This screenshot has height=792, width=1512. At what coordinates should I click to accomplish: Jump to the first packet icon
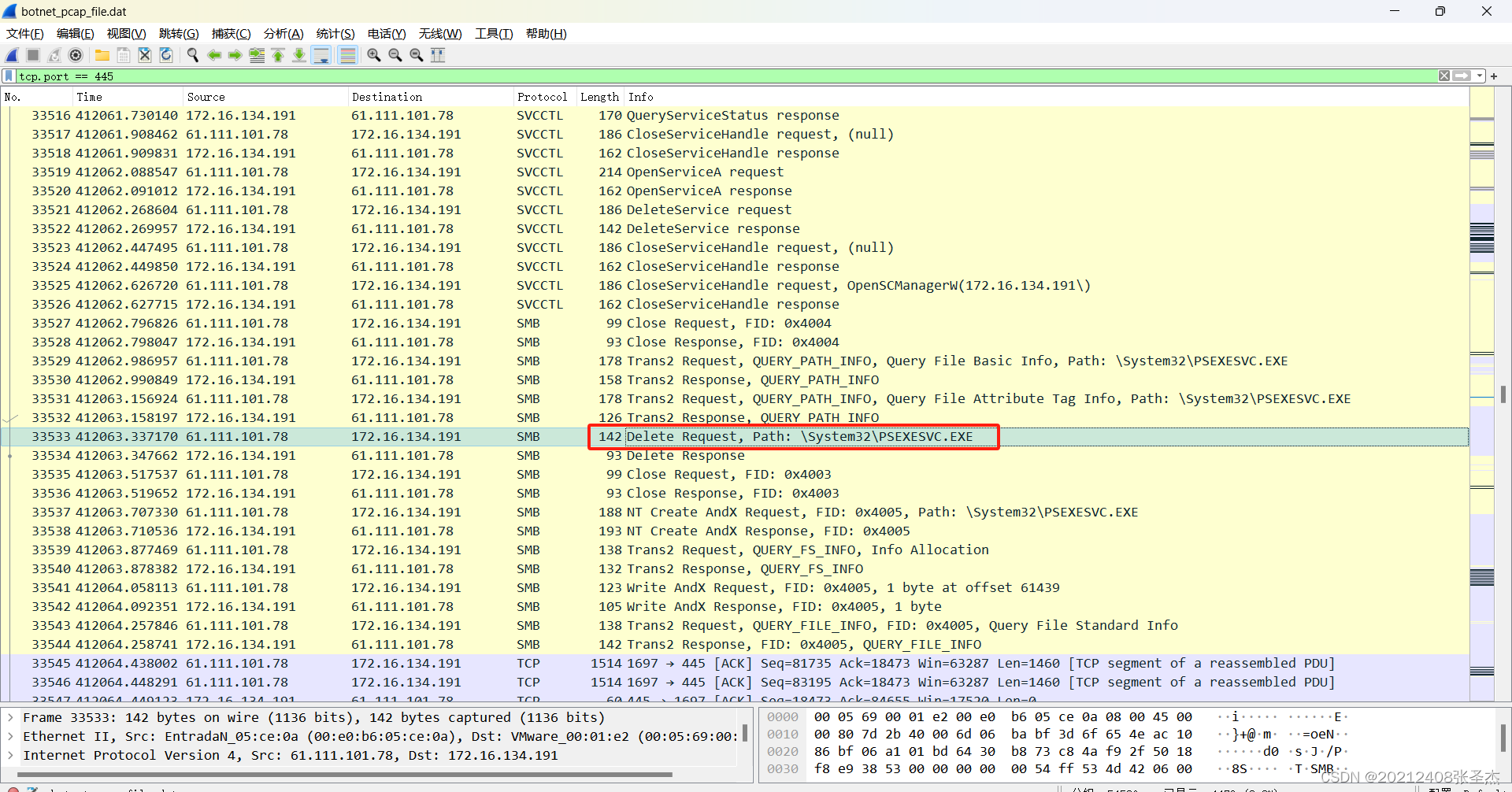[278, 55]
